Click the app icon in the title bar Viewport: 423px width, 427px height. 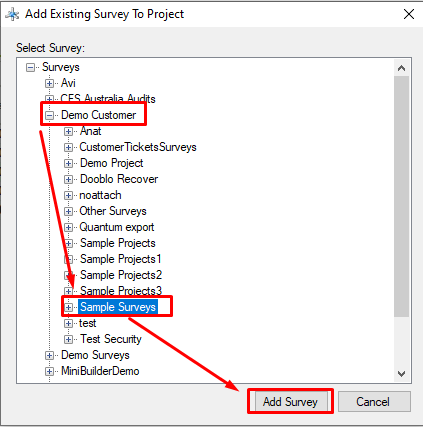click(x=12, y=14)
